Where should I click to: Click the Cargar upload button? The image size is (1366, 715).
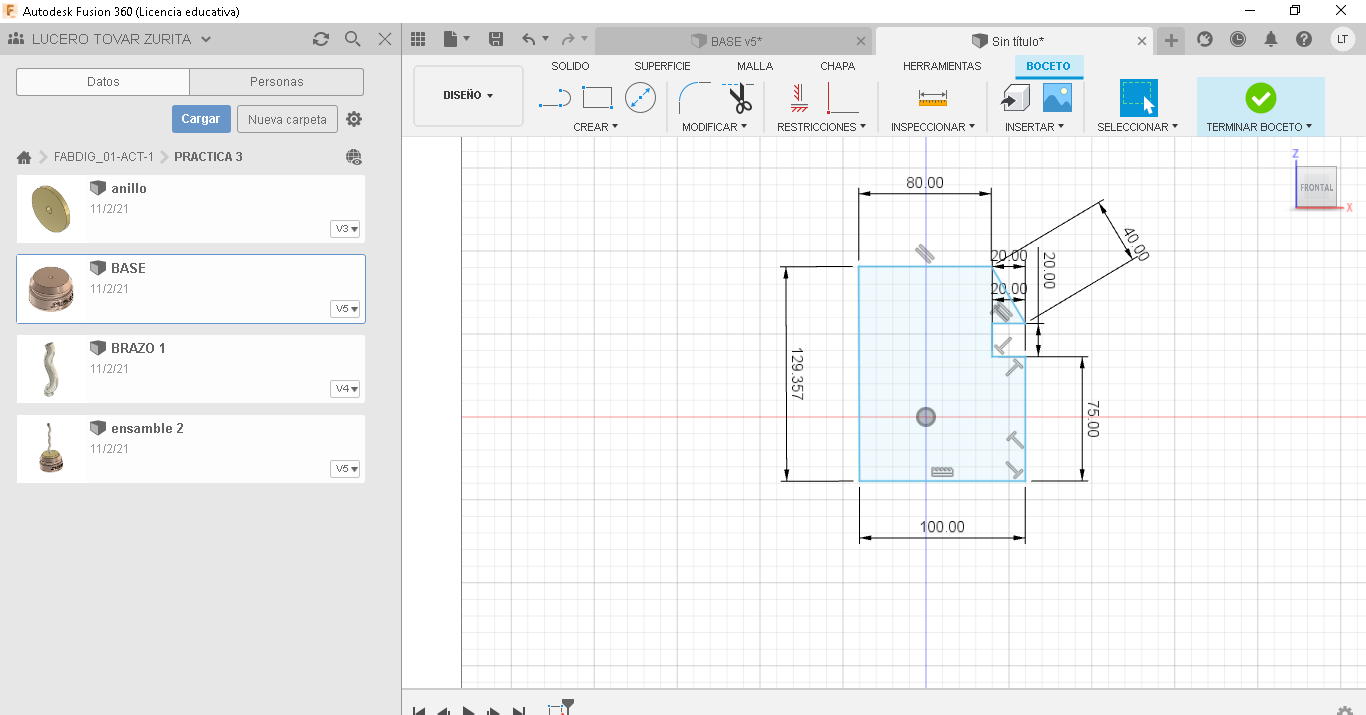pos(201,119)
